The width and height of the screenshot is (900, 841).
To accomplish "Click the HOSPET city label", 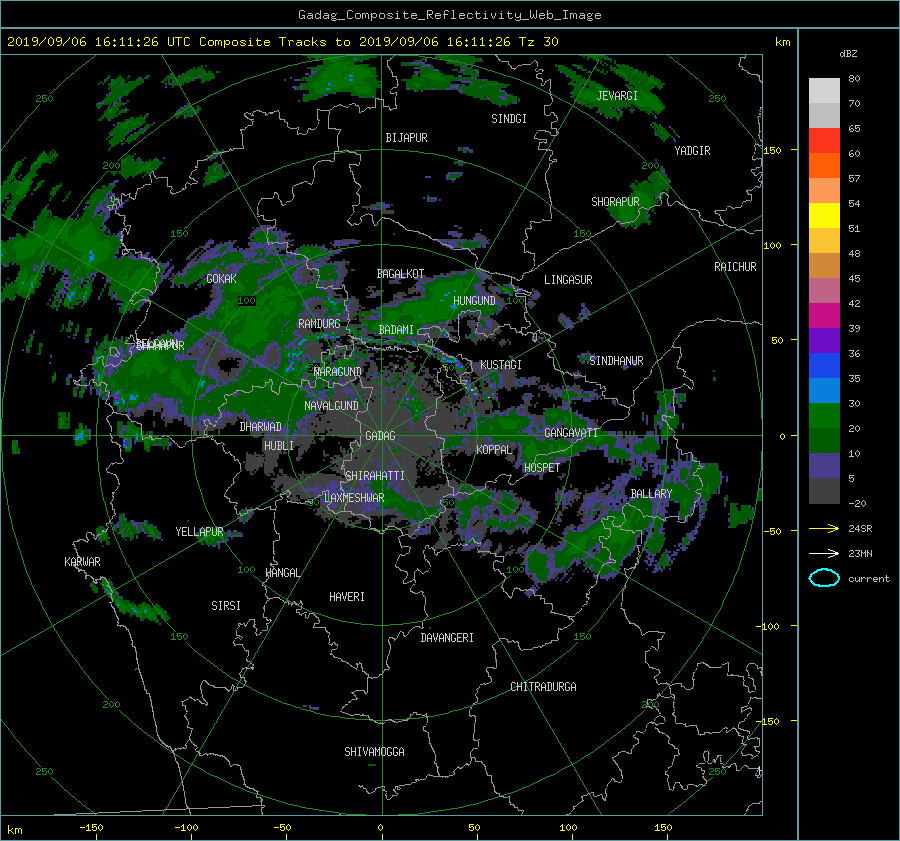I will (542, 468).
